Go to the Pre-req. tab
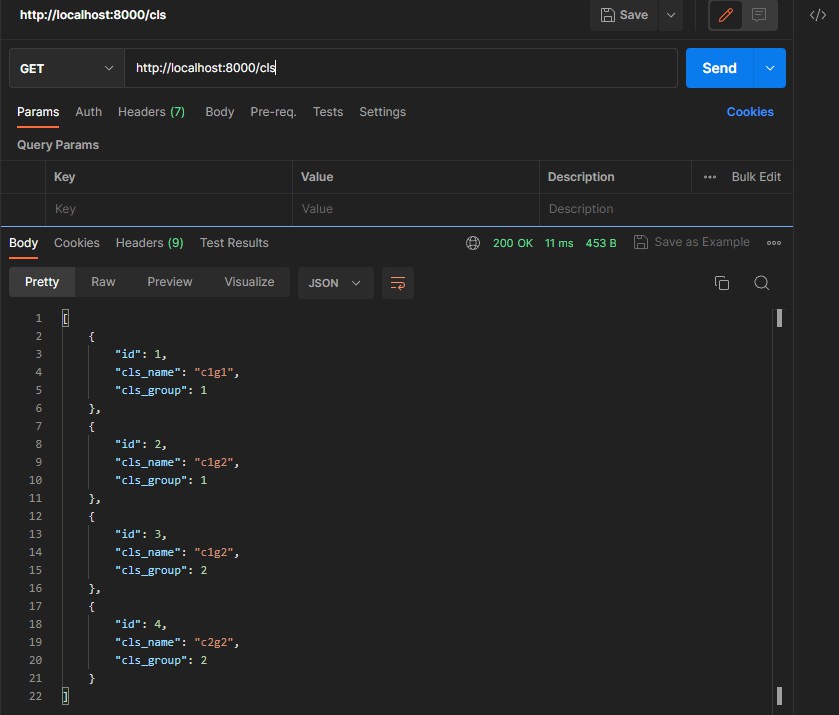 pos(273,112)
